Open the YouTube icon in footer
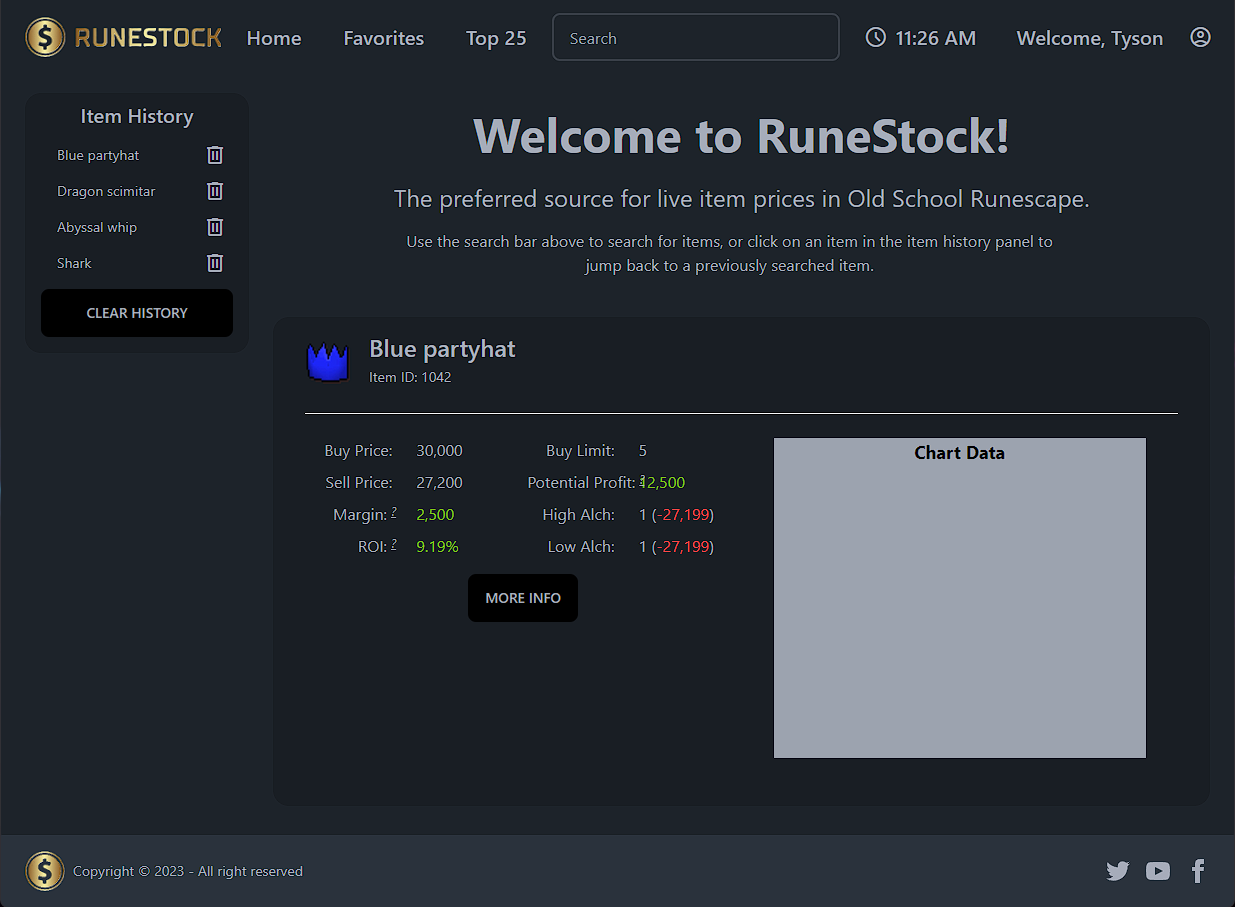The image size is (1235, 907). point(1158,871)
